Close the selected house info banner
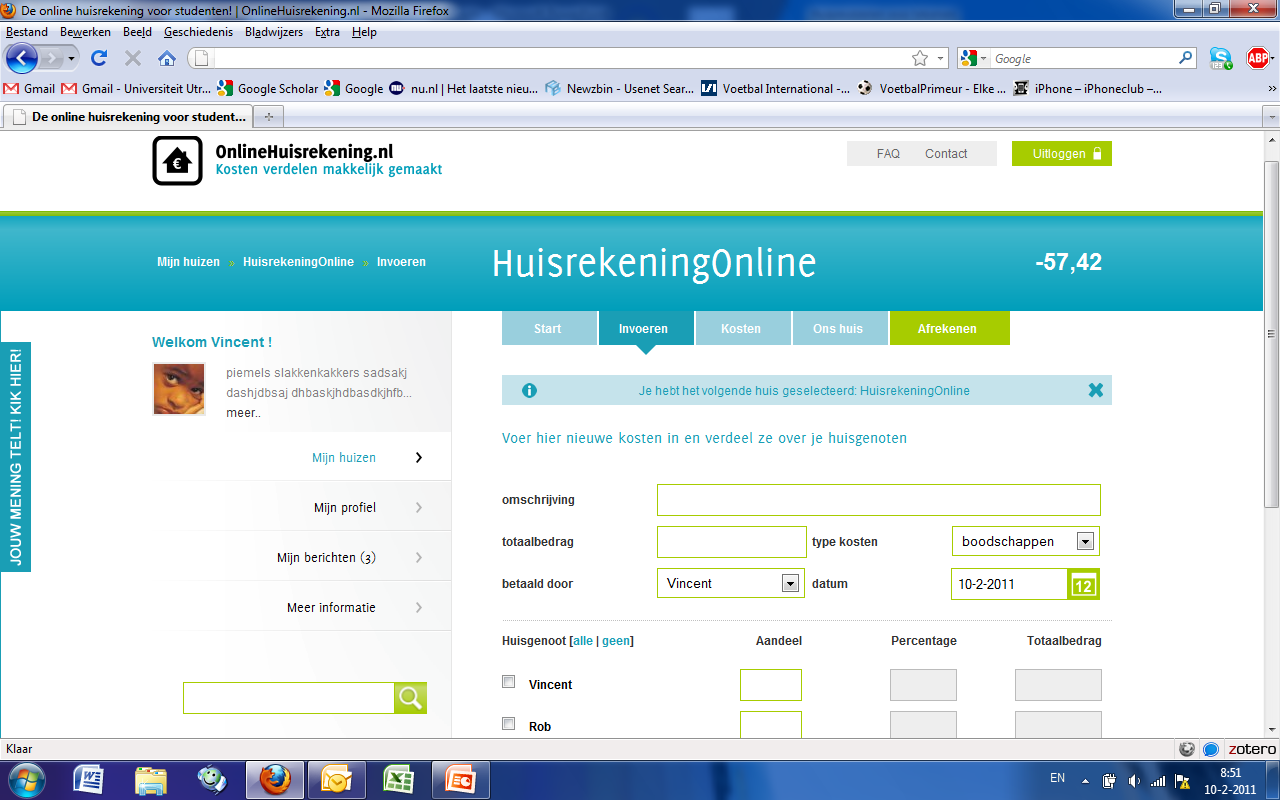This screenshot has height=800, width=1280. point(1096,391)
